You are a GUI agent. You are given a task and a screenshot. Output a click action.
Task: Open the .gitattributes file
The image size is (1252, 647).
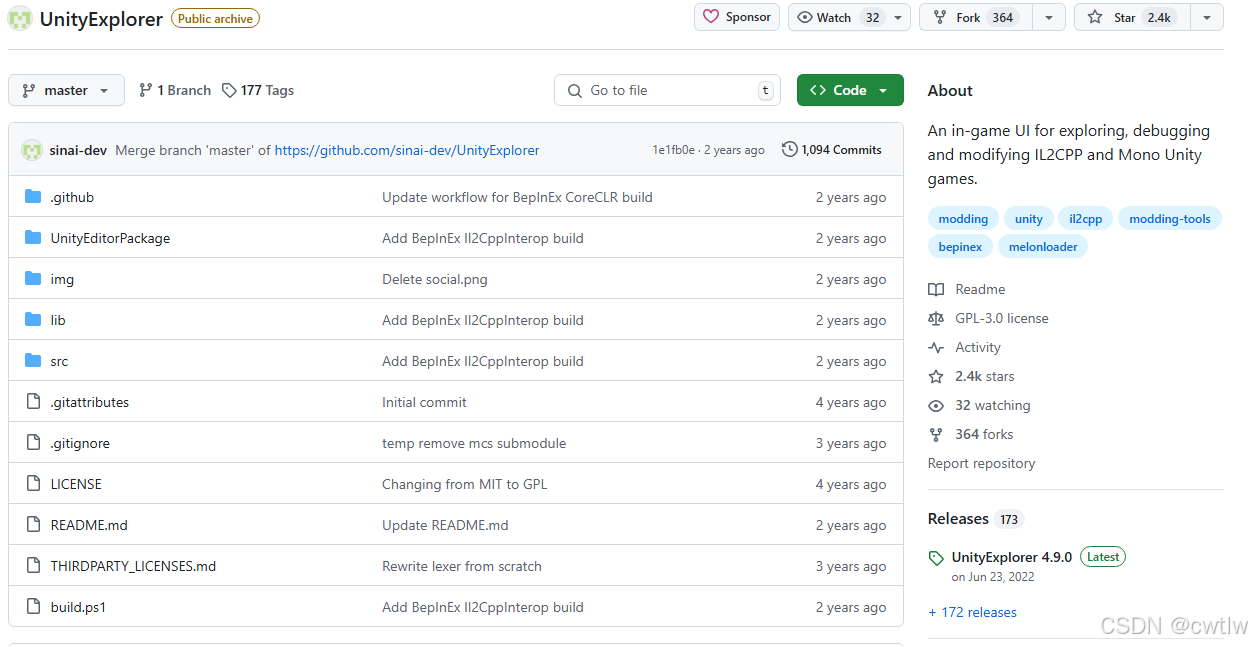(90, 402)
